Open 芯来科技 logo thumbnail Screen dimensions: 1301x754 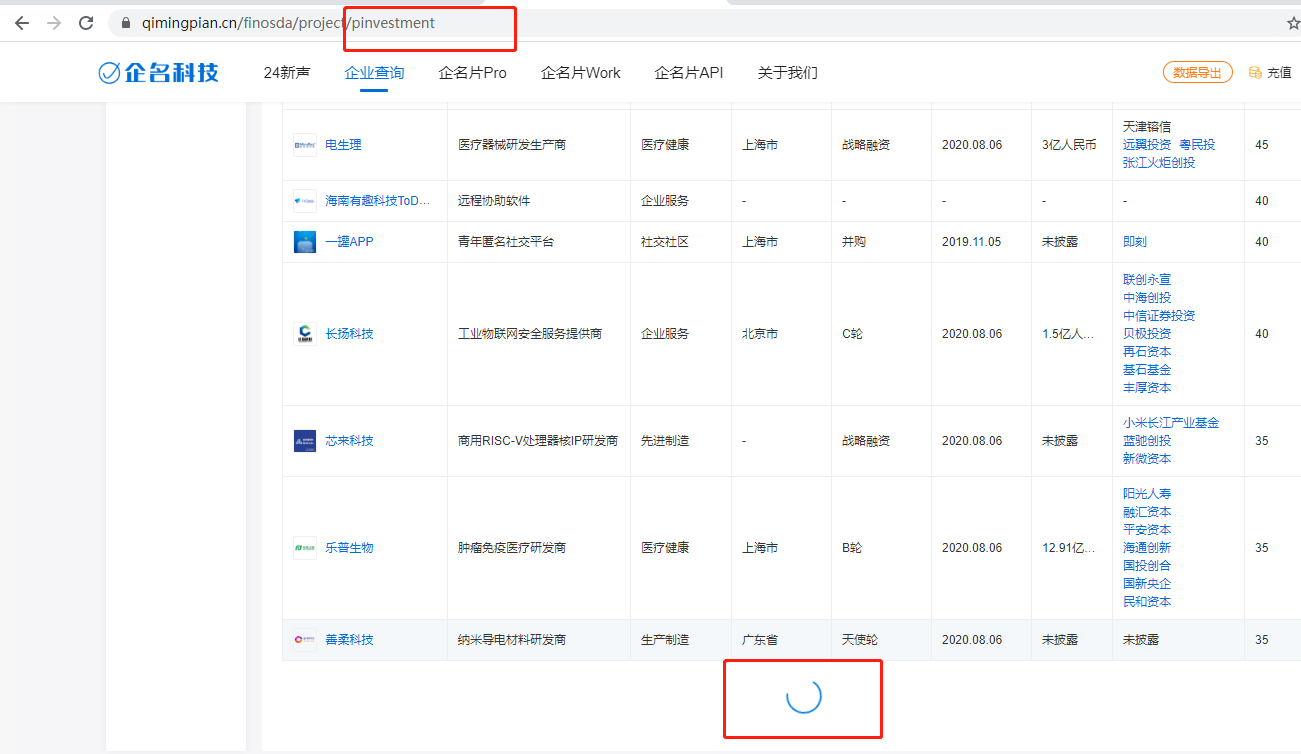[x=305, y=441]
